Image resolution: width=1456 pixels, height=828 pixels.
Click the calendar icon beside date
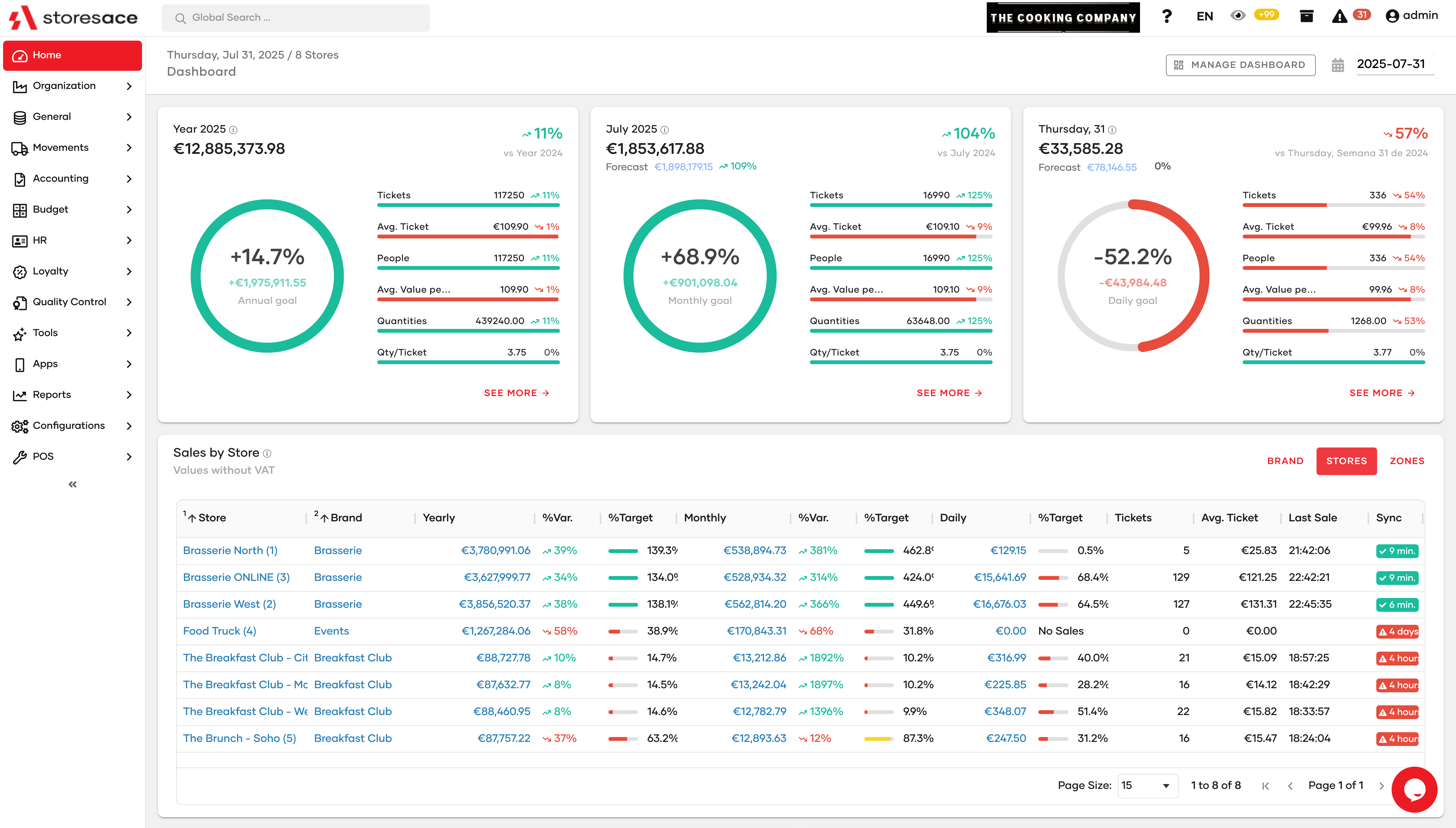tap(1338, 65)
